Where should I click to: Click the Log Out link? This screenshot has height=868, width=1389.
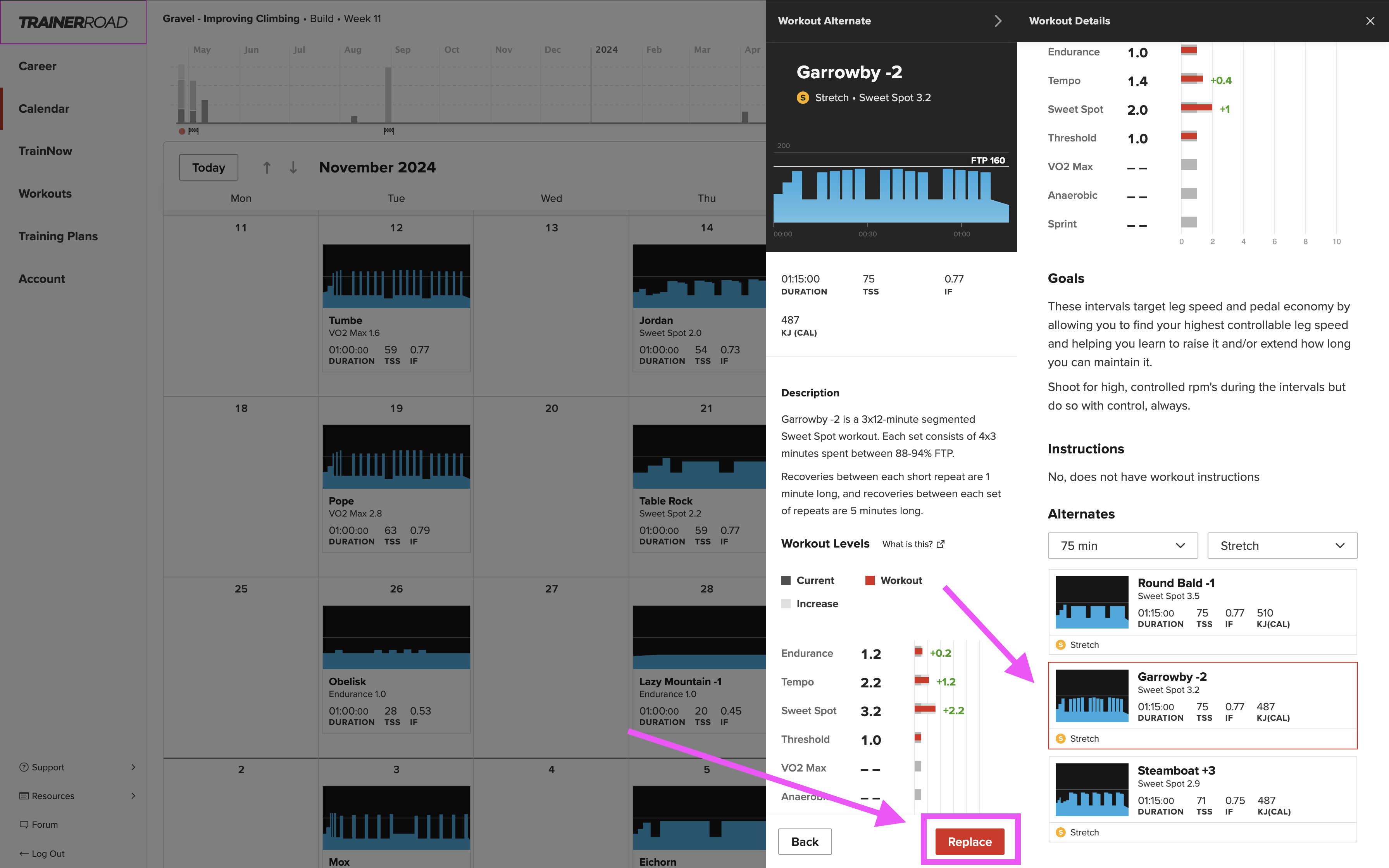(x=48, y=854)
